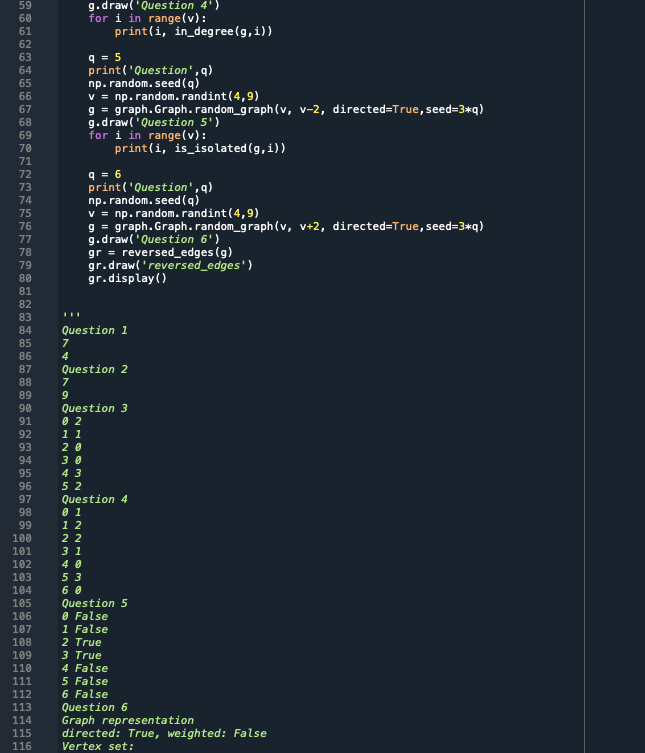Click the 'reversed_edges' string in gr.draw
645x753 pixels.
194,266
